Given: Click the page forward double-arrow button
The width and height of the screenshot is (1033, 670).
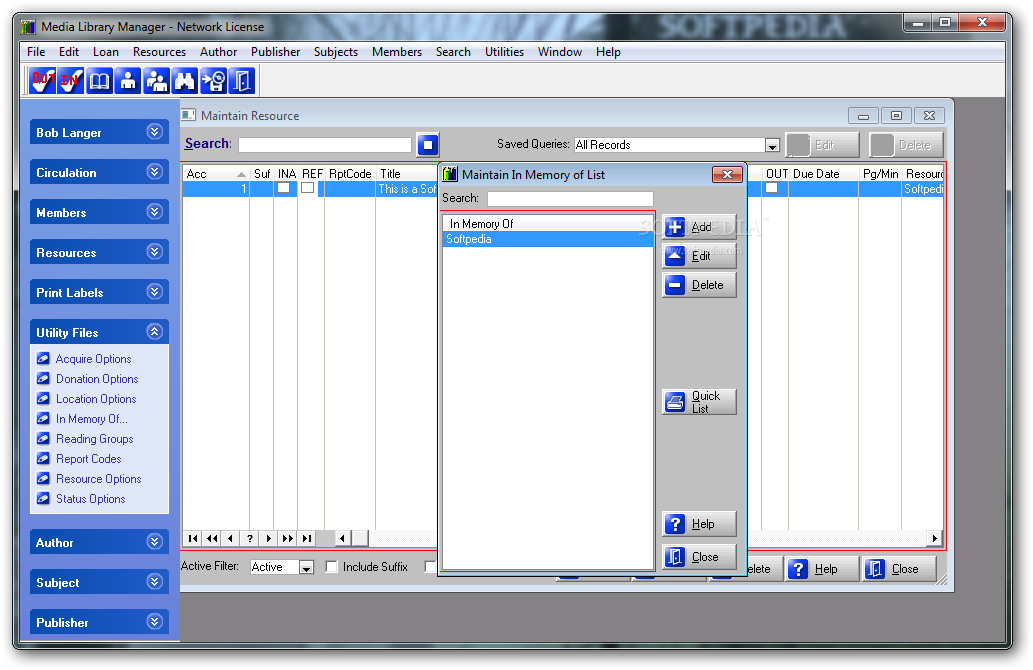Looking at the screenshot, I should click(x=288, y=538).
